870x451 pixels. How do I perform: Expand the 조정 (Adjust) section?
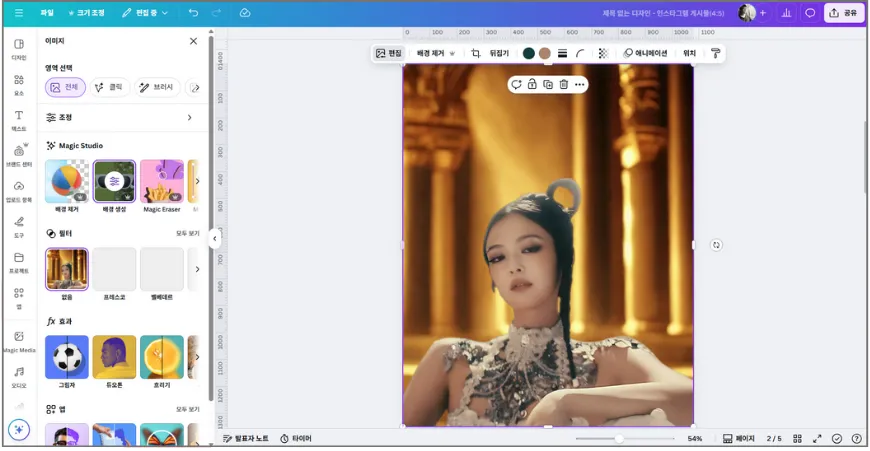[x=121, y=118]
